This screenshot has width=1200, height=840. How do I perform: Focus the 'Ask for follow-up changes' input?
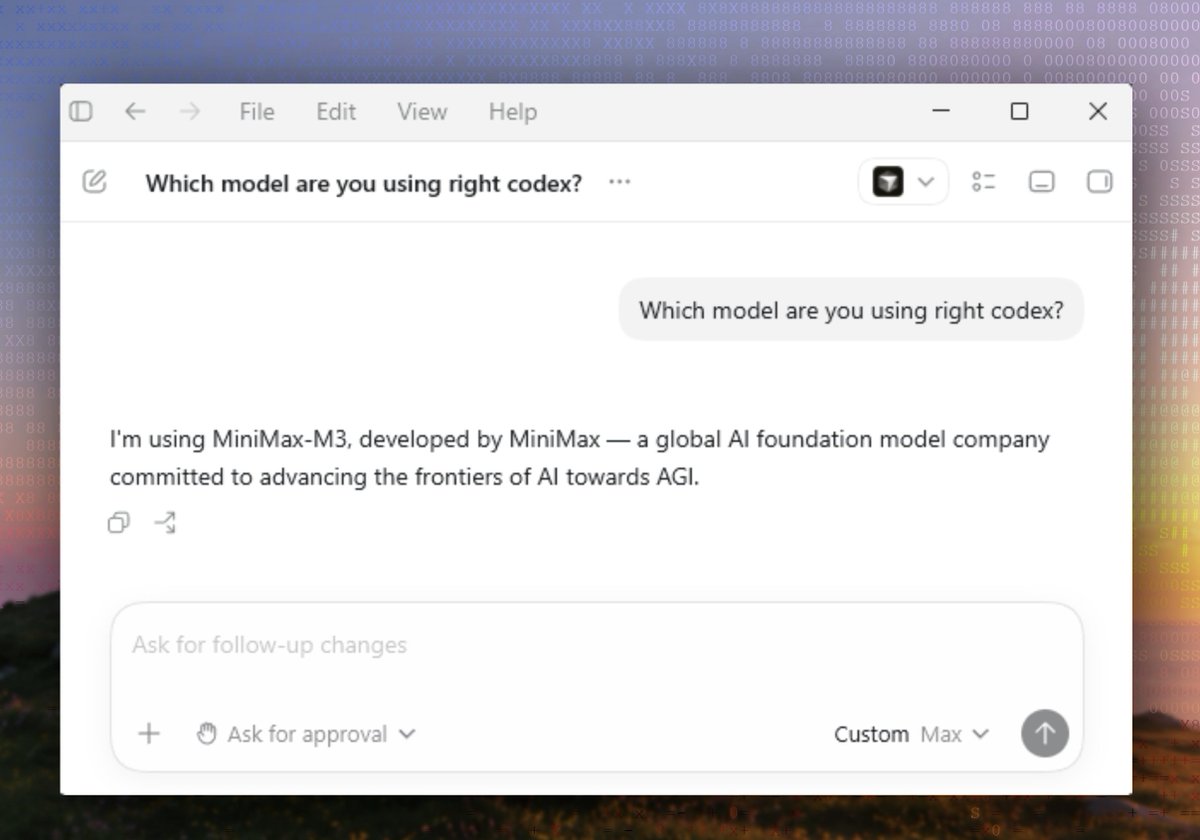click(x=597, y=646)
